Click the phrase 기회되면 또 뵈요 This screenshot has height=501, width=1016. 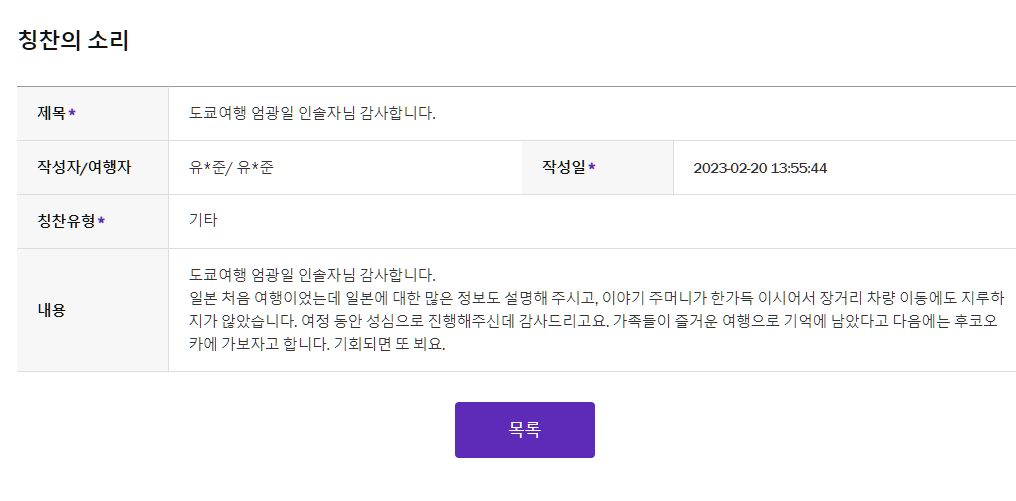389,344
